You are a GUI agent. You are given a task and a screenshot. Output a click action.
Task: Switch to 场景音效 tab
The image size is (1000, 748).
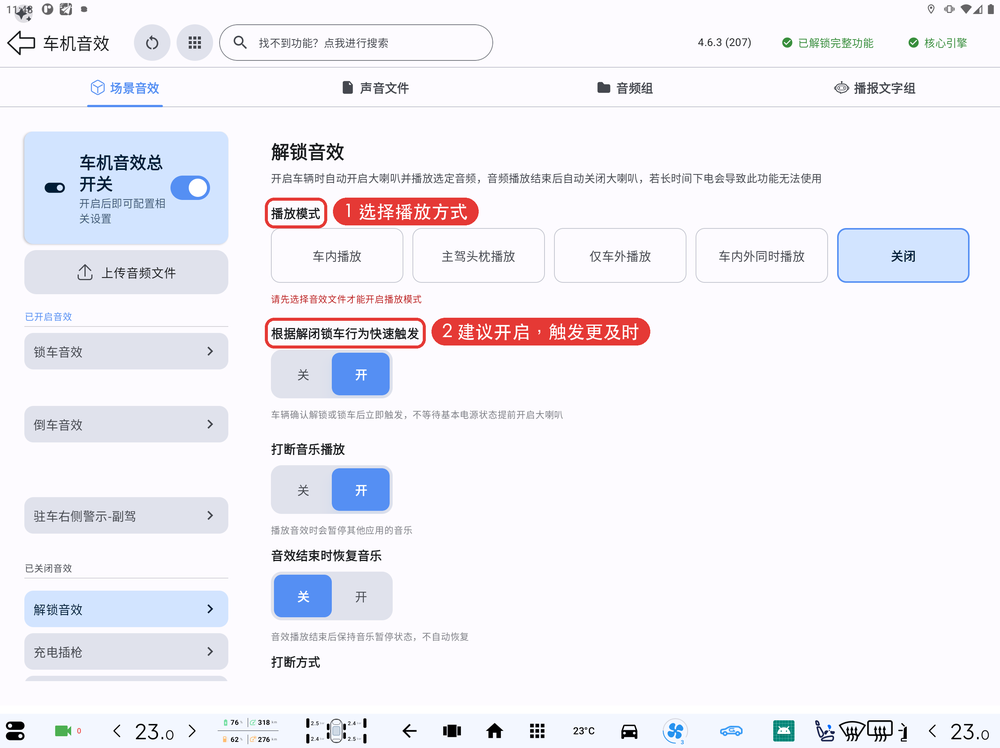click(x=125, y=88)
